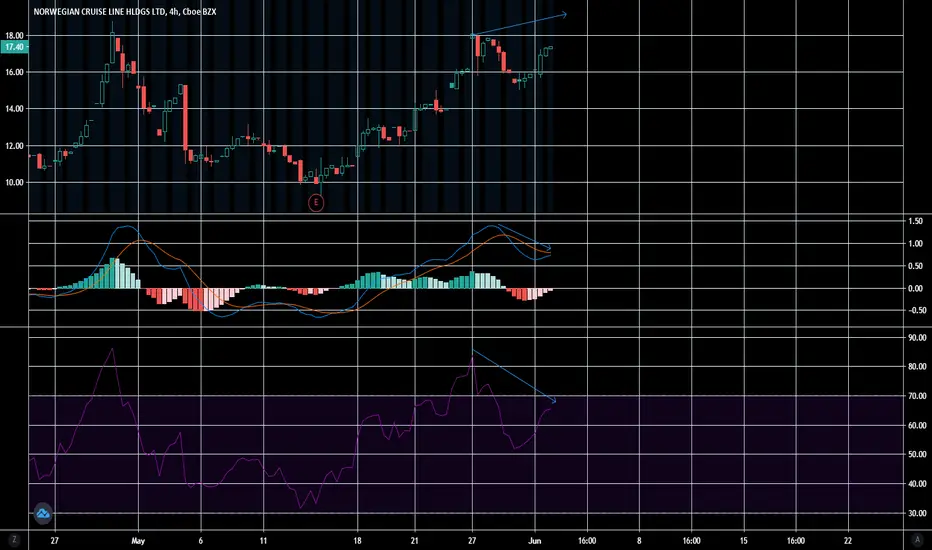
Task: Click the RSI scale value 80.00
Action: [x=917, y=367]
